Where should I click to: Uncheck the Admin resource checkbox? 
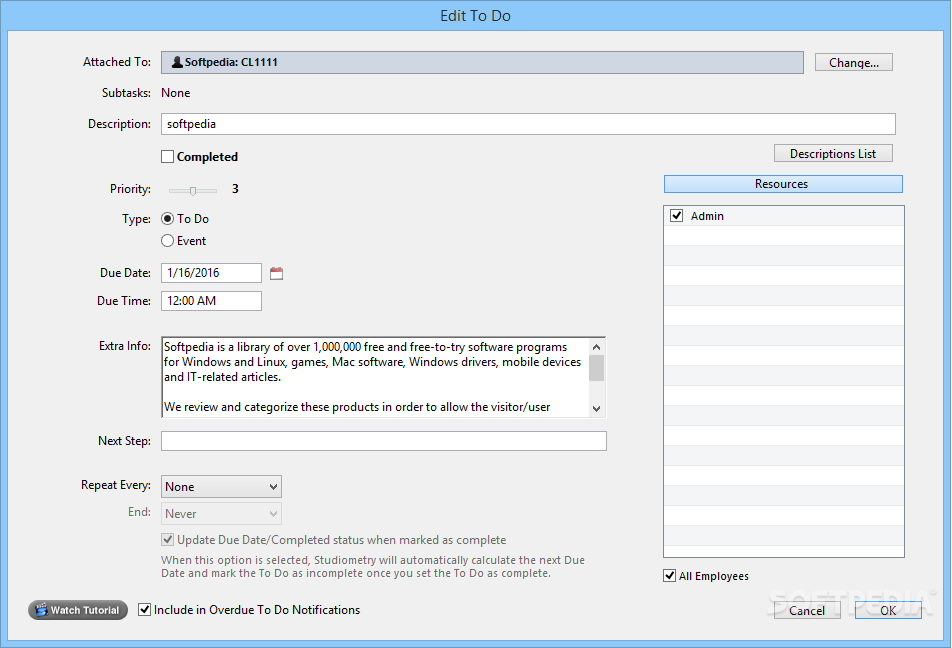click(x=676, y=216)
